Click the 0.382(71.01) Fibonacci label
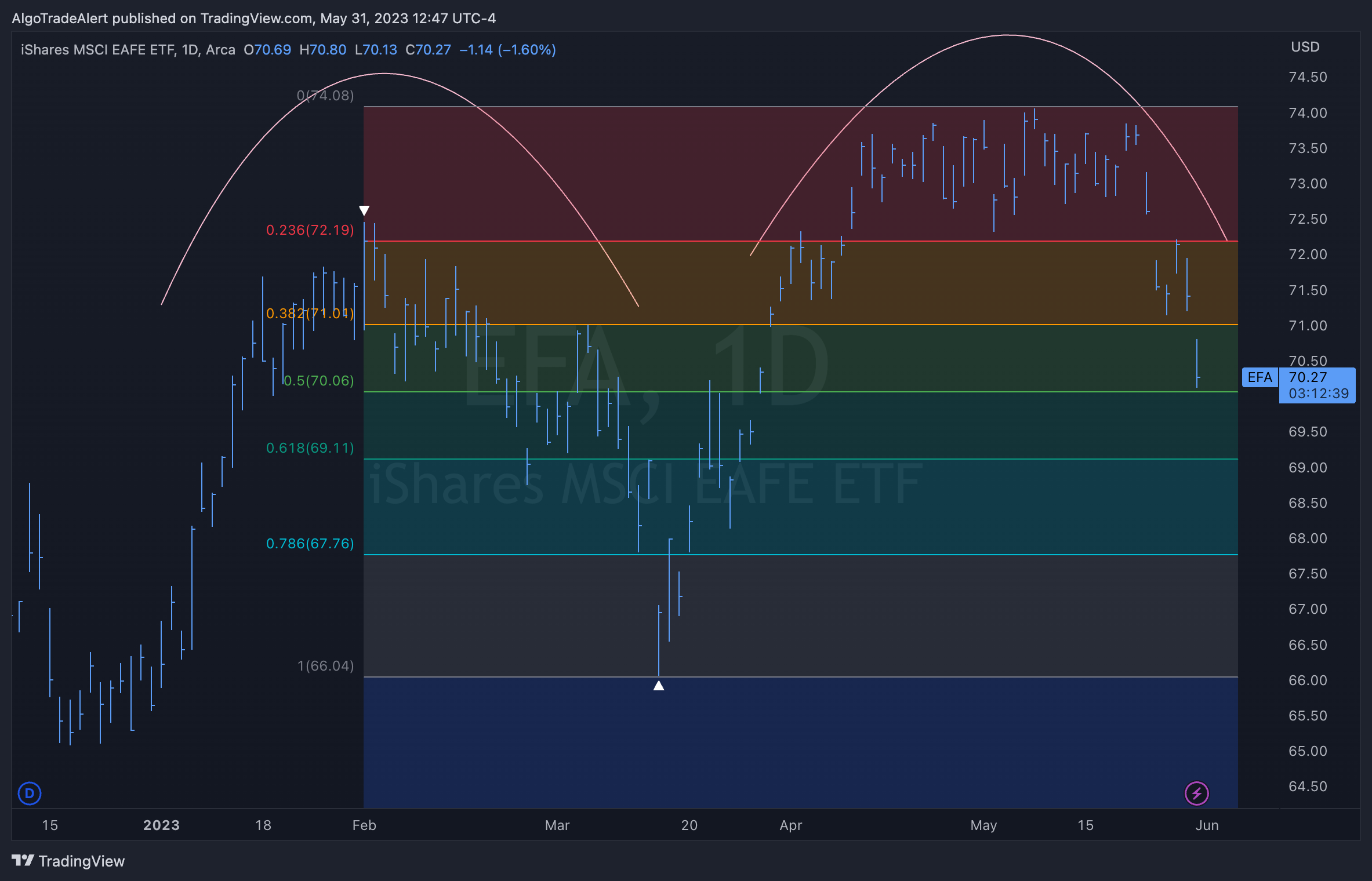 pos(310,314)
